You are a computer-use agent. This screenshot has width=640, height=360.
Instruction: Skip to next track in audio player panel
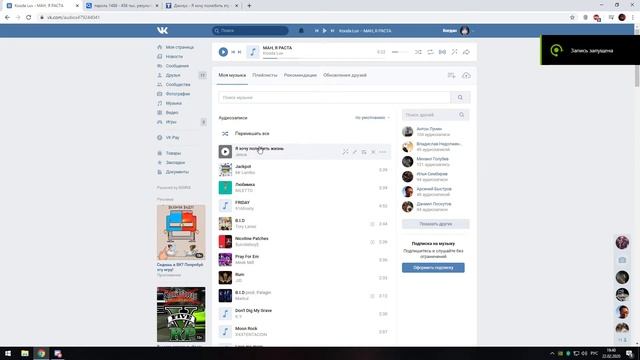pyautogui.click(x=240, y=52)
